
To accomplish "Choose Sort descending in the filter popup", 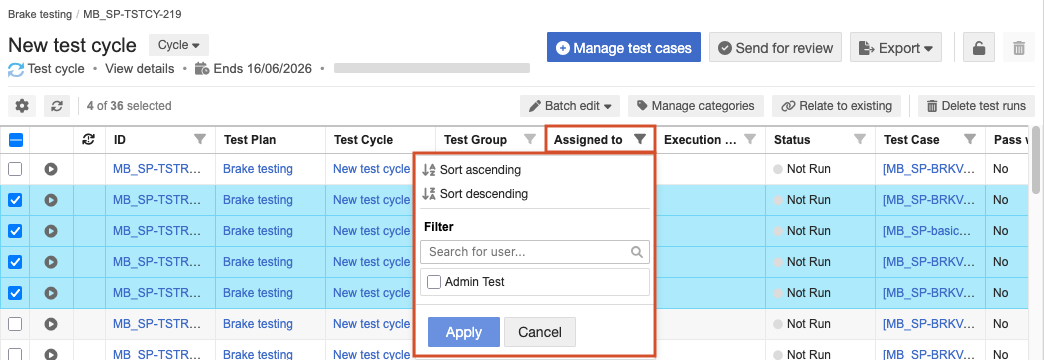I will 475,194.
